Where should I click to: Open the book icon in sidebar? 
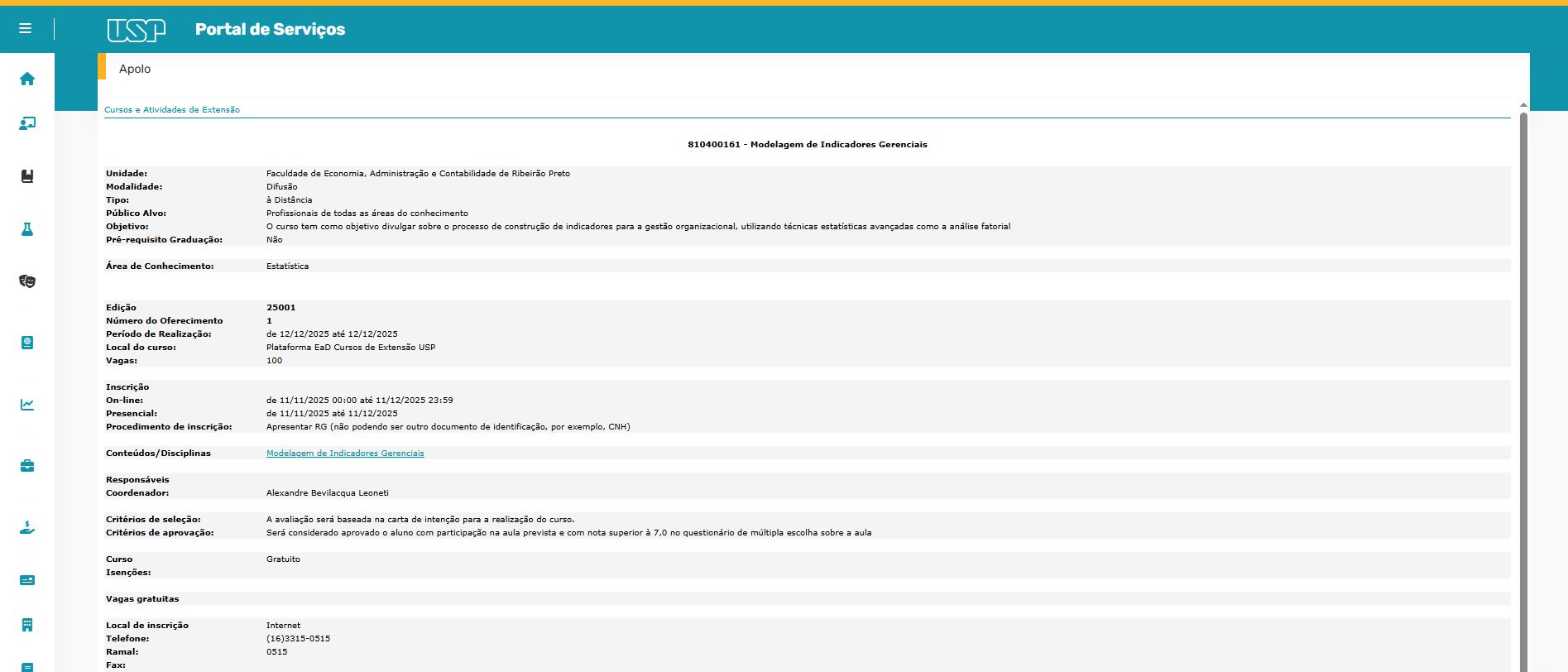pos(27,176)
